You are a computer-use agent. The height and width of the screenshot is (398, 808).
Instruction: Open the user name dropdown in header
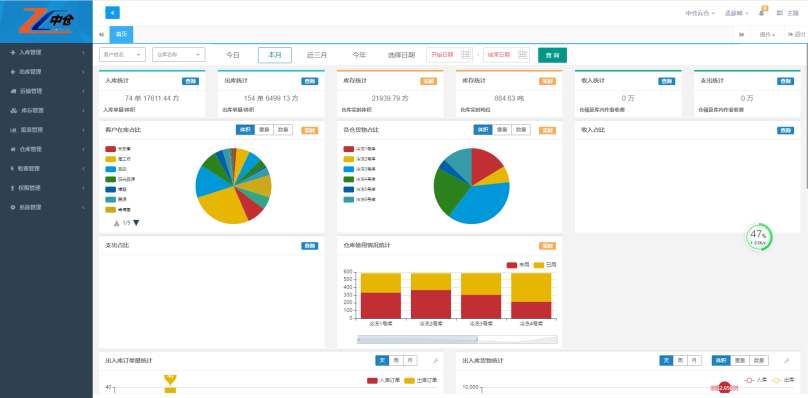(736, 13)
